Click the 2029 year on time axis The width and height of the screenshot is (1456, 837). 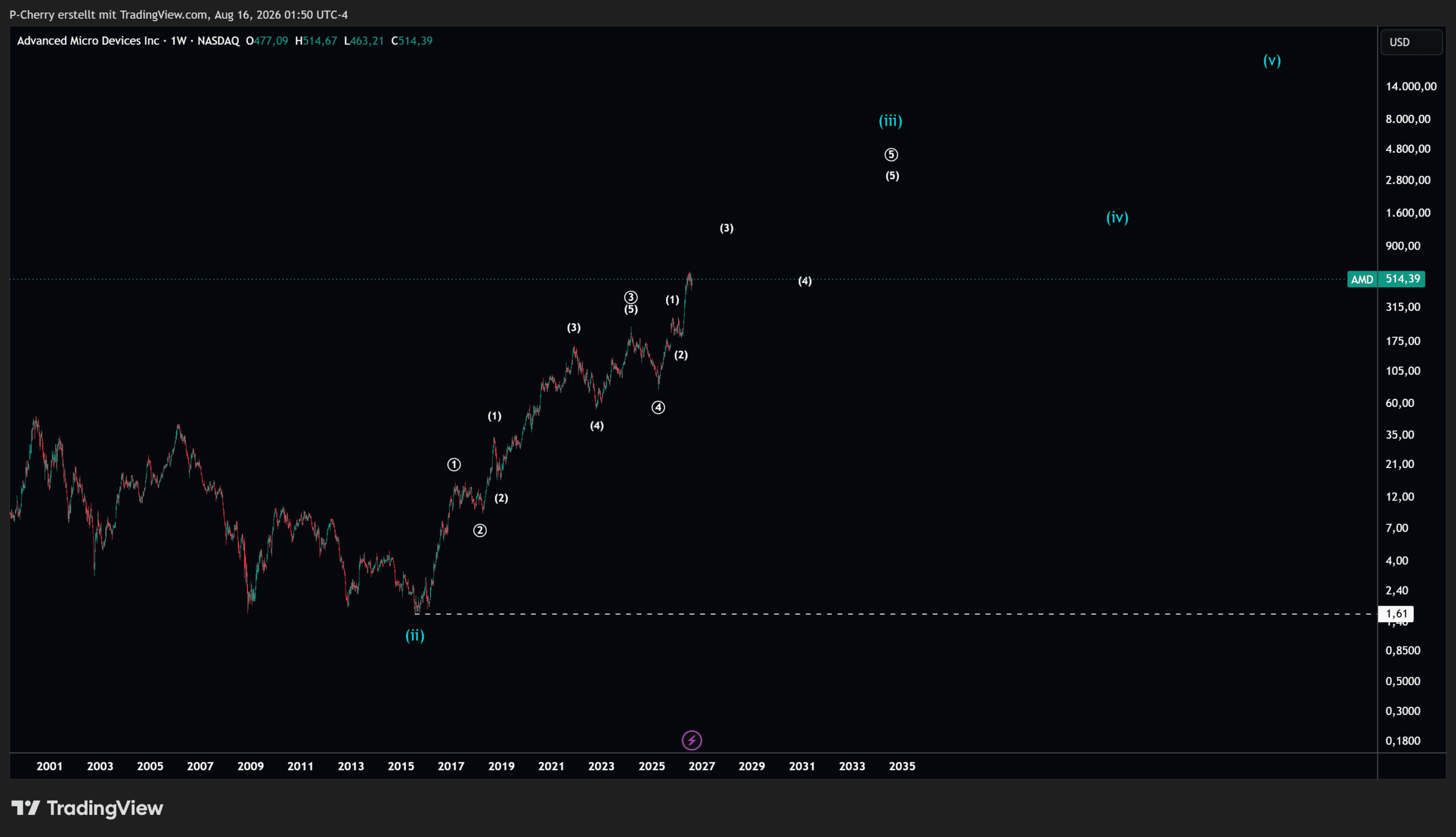point(752,766)
